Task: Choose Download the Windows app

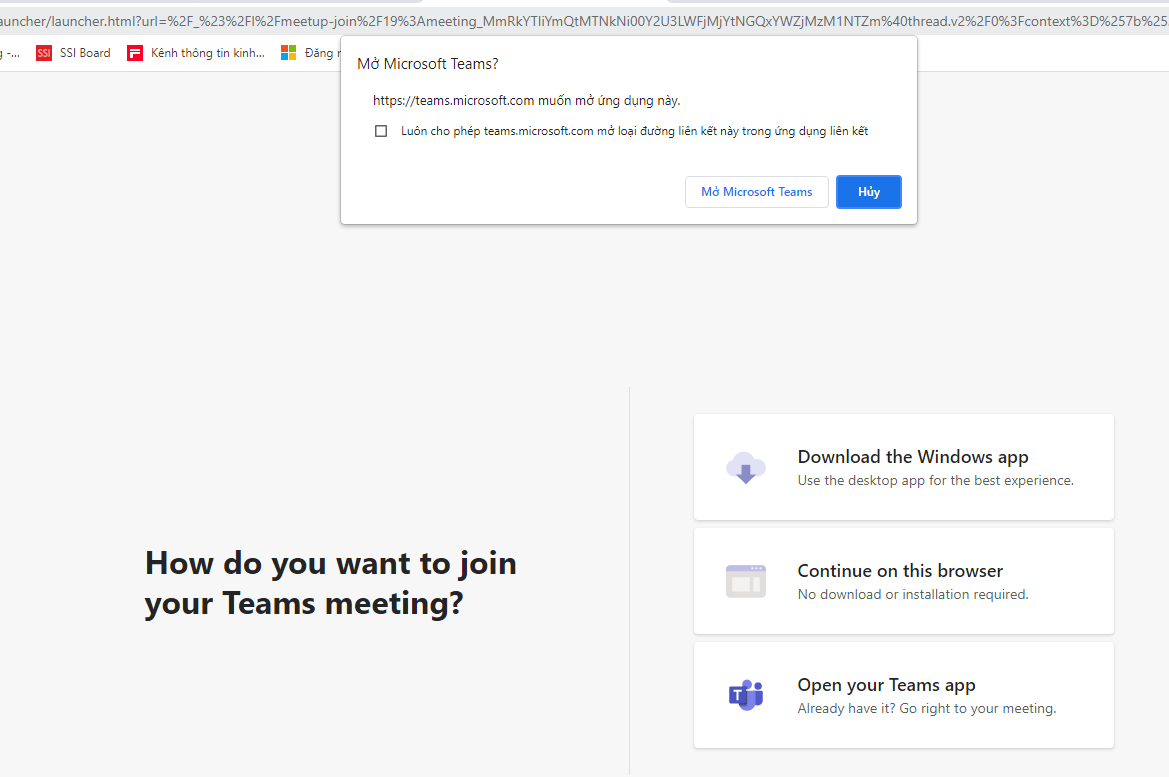Action: (x=912, y=457)
